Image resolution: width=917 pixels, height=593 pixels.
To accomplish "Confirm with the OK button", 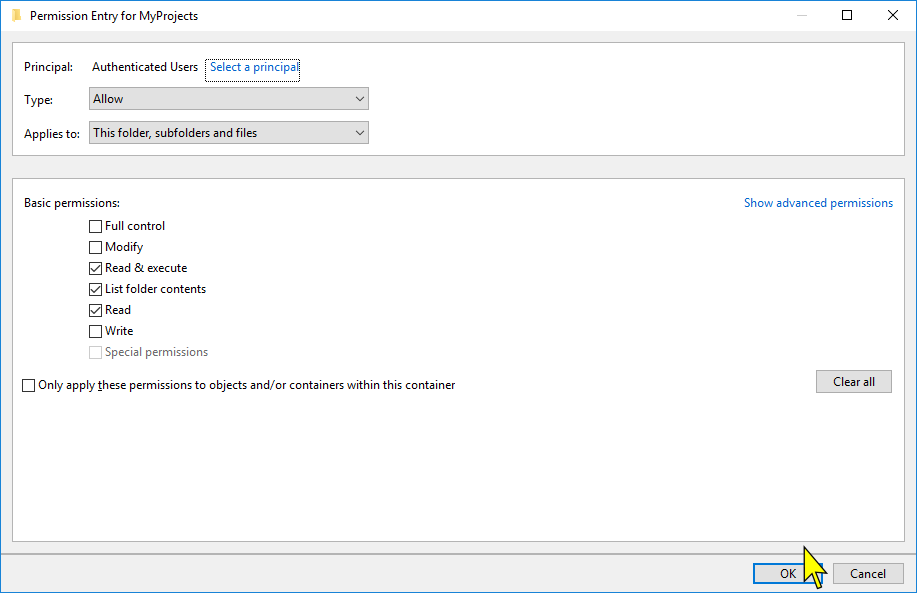I will pos(788,574).
